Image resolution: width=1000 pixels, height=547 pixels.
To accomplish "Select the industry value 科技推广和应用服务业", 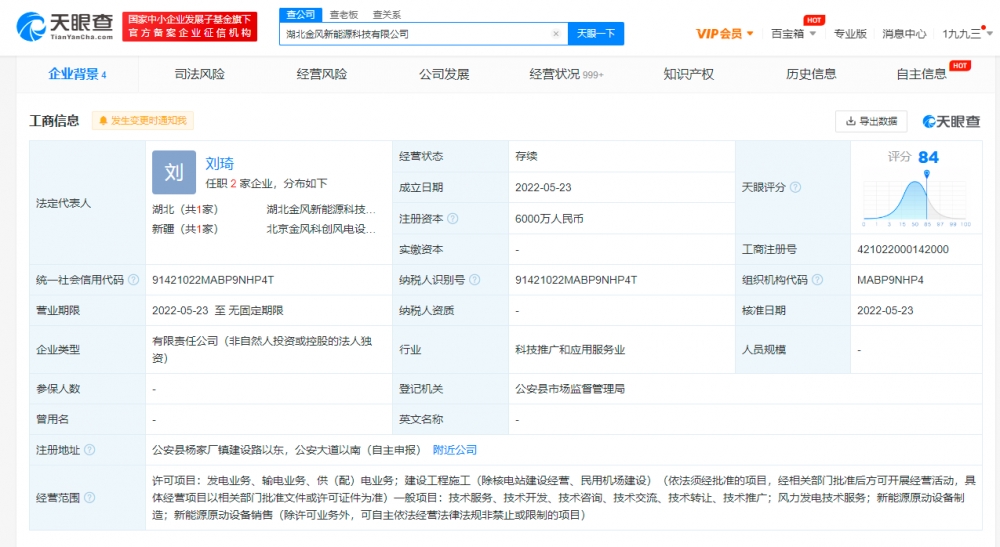I will tap(570, 349).
